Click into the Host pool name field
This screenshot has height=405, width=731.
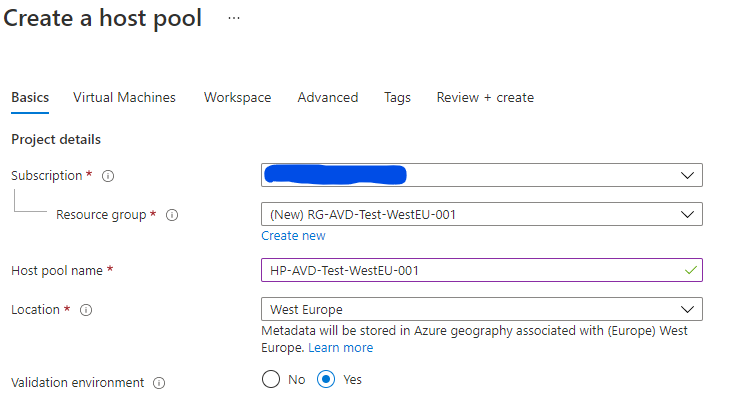pyautogui.click(x=482, y=270)
